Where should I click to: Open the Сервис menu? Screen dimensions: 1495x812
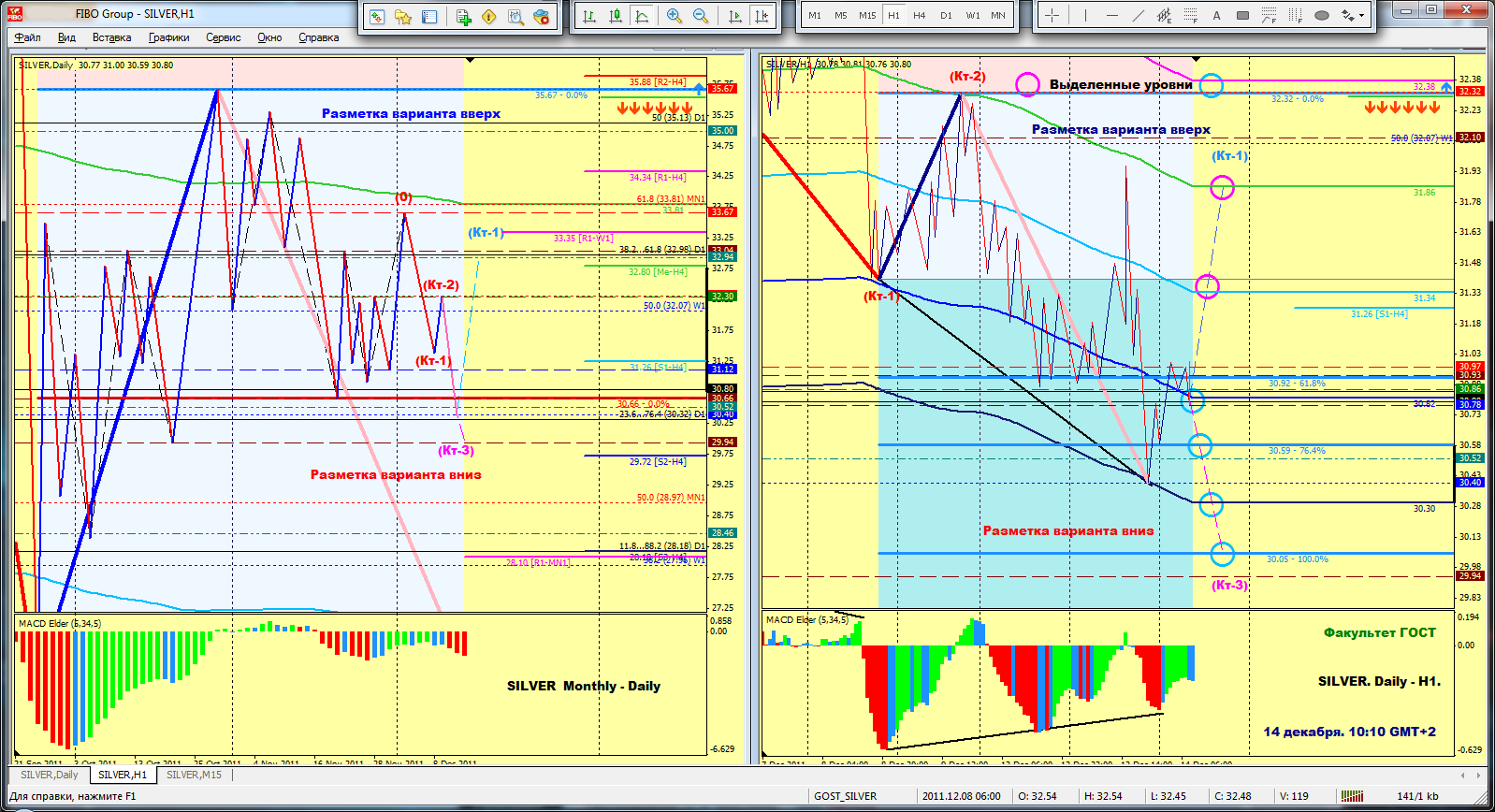click(224, 37)
